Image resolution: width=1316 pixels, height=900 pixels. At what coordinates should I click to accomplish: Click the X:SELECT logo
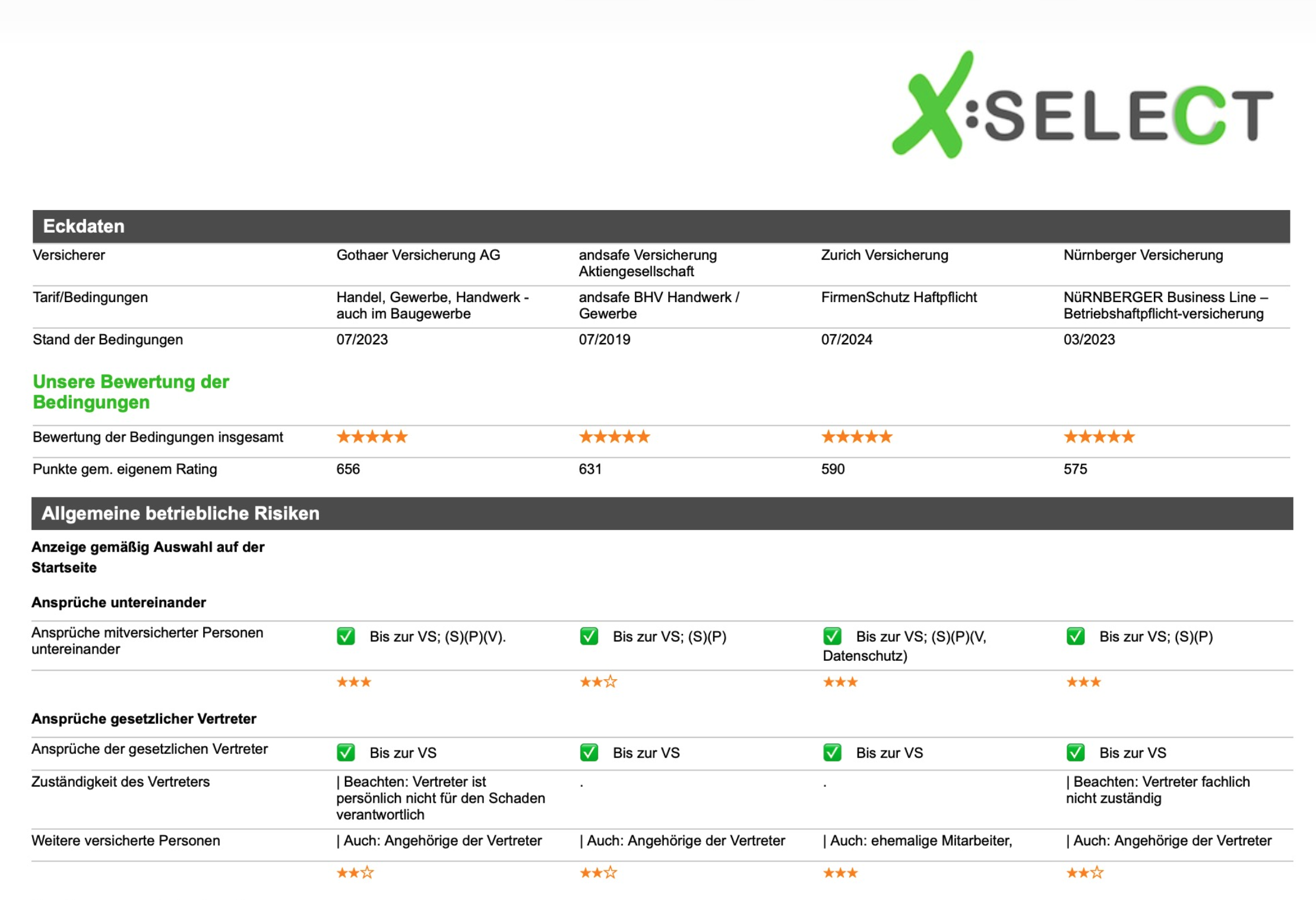[x=1082, y=104]
